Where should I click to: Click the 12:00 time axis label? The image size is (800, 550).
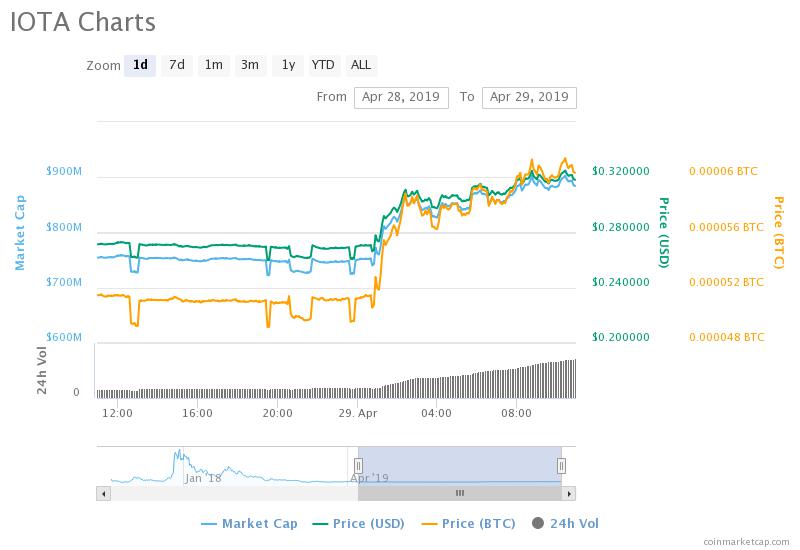(x=117, y=413)
